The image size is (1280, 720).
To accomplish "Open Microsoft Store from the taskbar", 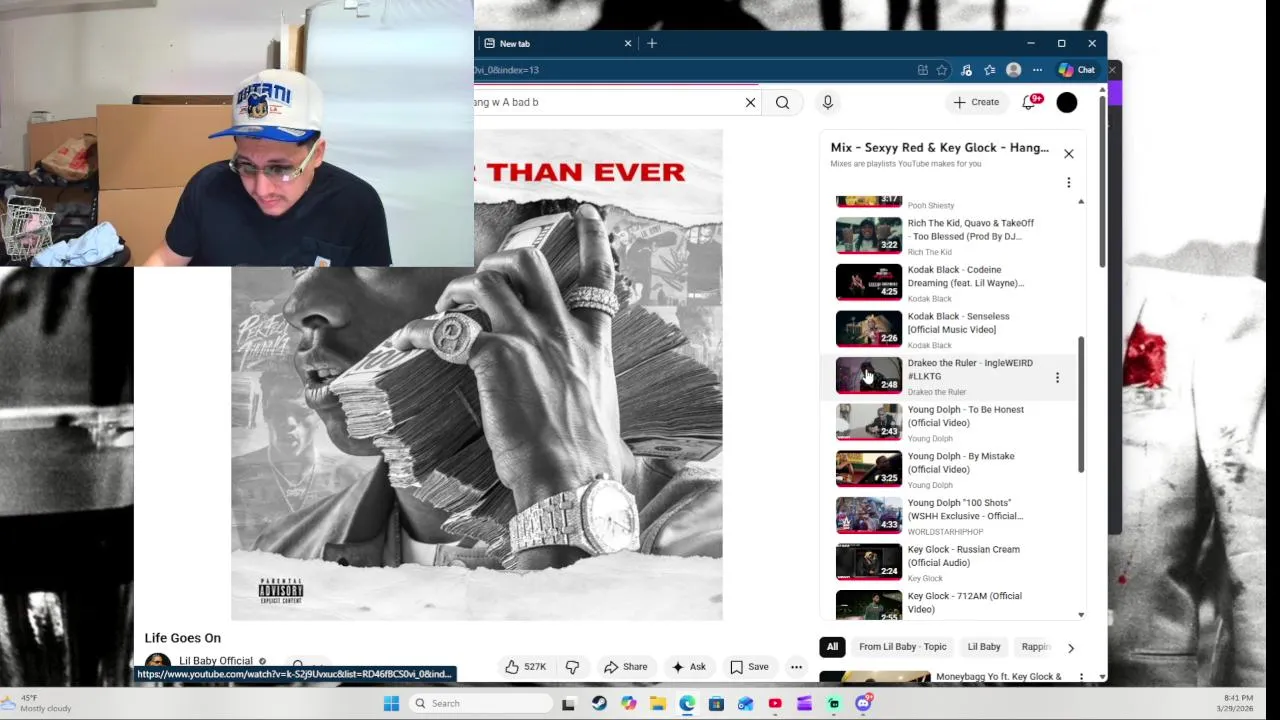I will click(716, 703).
